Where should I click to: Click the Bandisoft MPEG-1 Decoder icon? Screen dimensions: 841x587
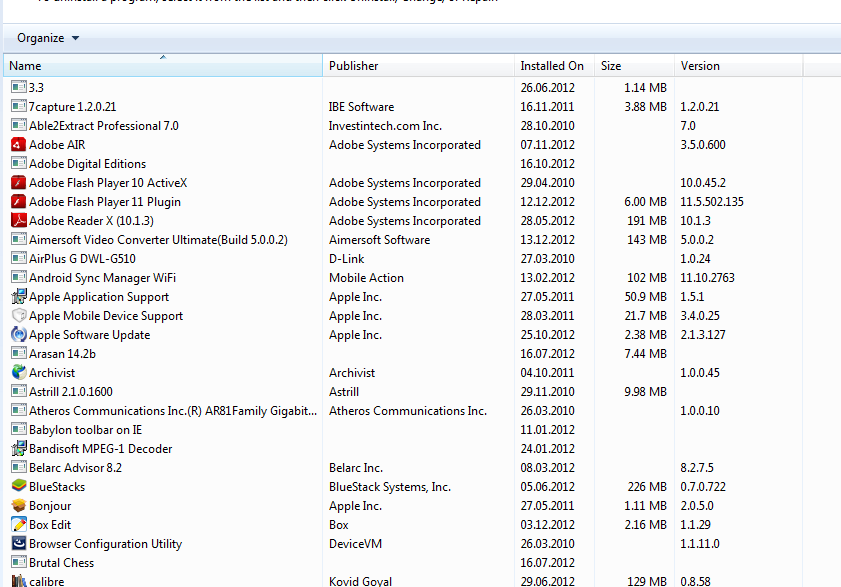click(x=19, y=449)
